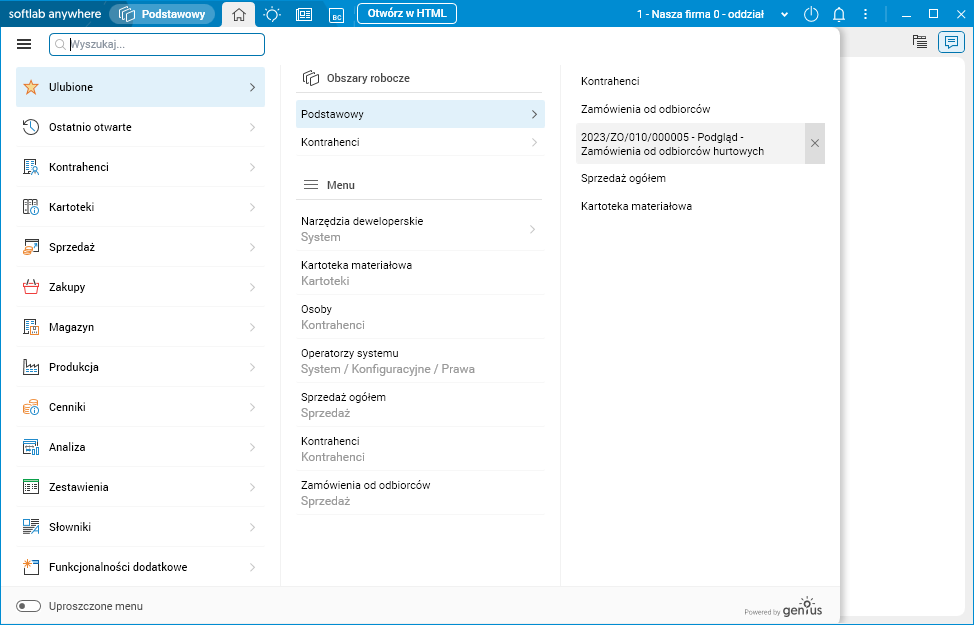The width and height of the screenshot is (974, 625).
Task: Click the Funkcjonalności dodatkowe icon
Action: [30, 567]
